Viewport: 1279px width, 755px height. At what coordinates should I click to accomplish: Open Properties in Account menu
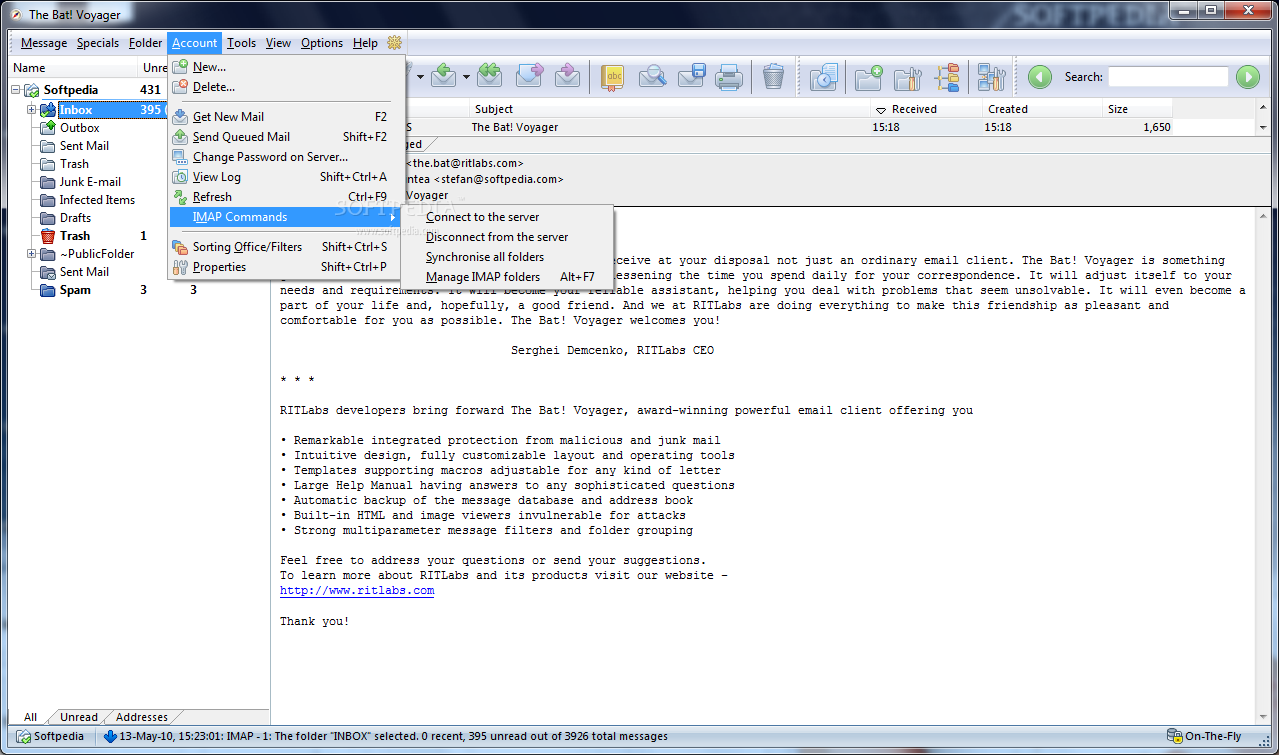coord(286,267)
